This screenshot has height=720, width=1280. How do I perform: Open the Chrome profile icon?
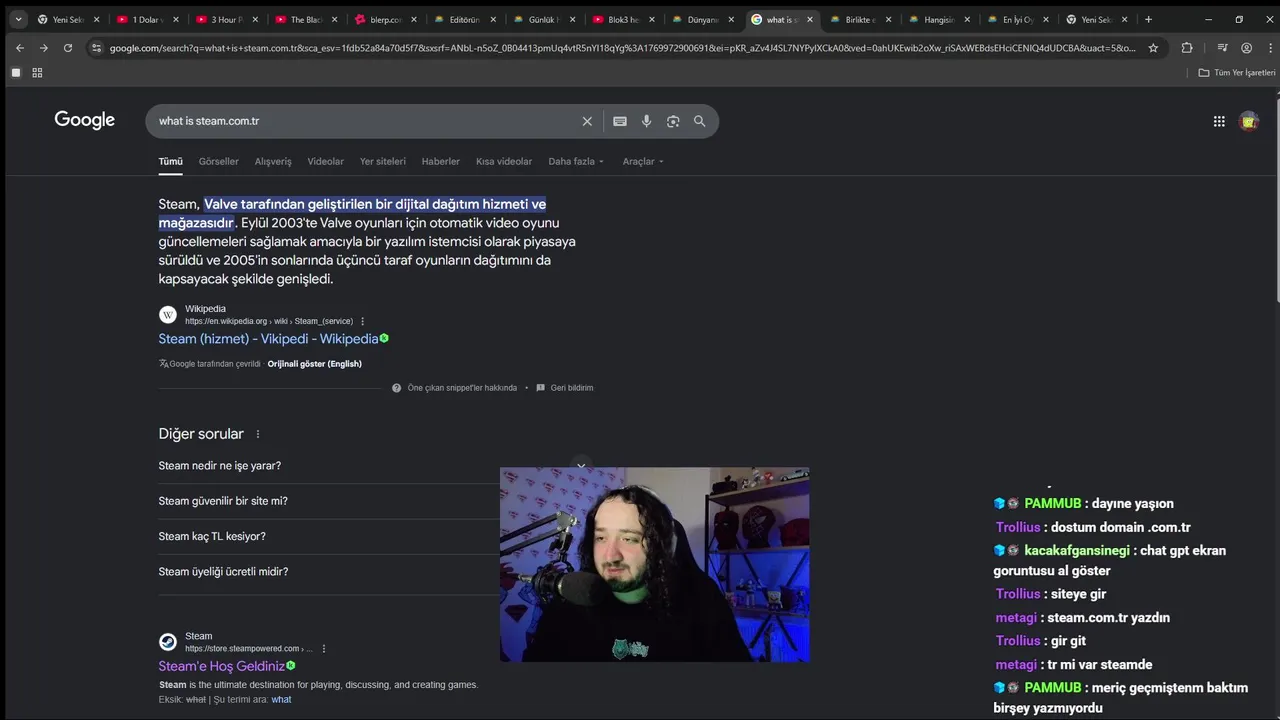pos(1246,48)
